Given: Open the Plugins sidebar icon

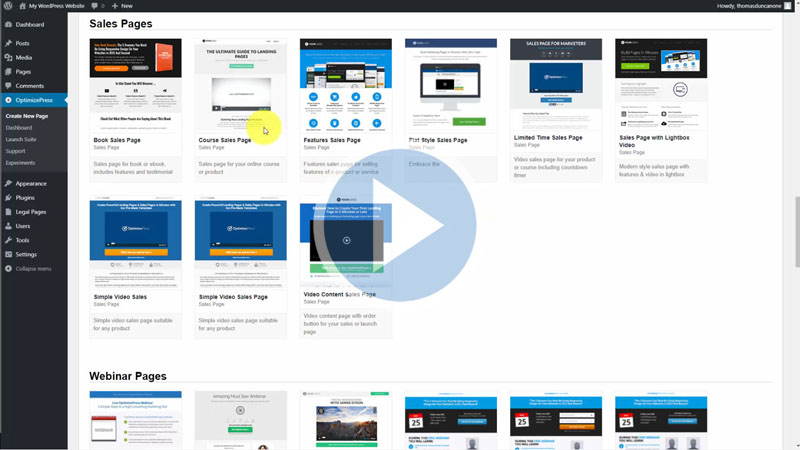Looking at the screenshot, I should [x=8, y=198].
